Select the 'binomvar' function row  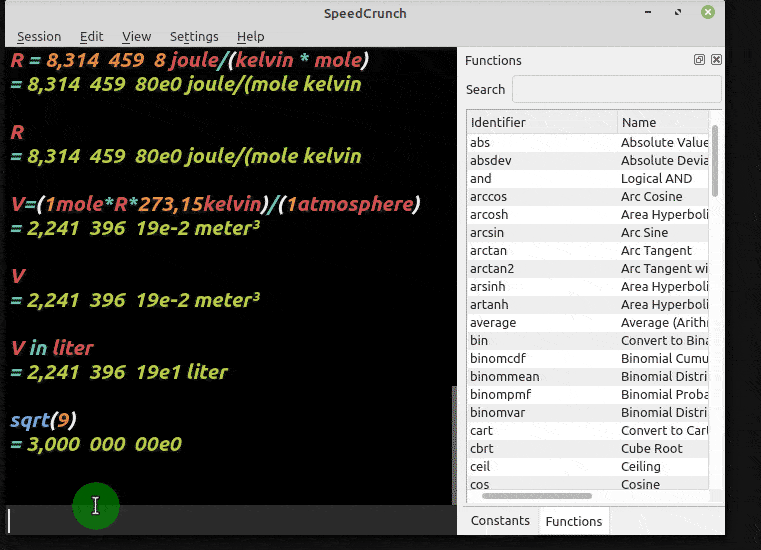coord(588,412)
